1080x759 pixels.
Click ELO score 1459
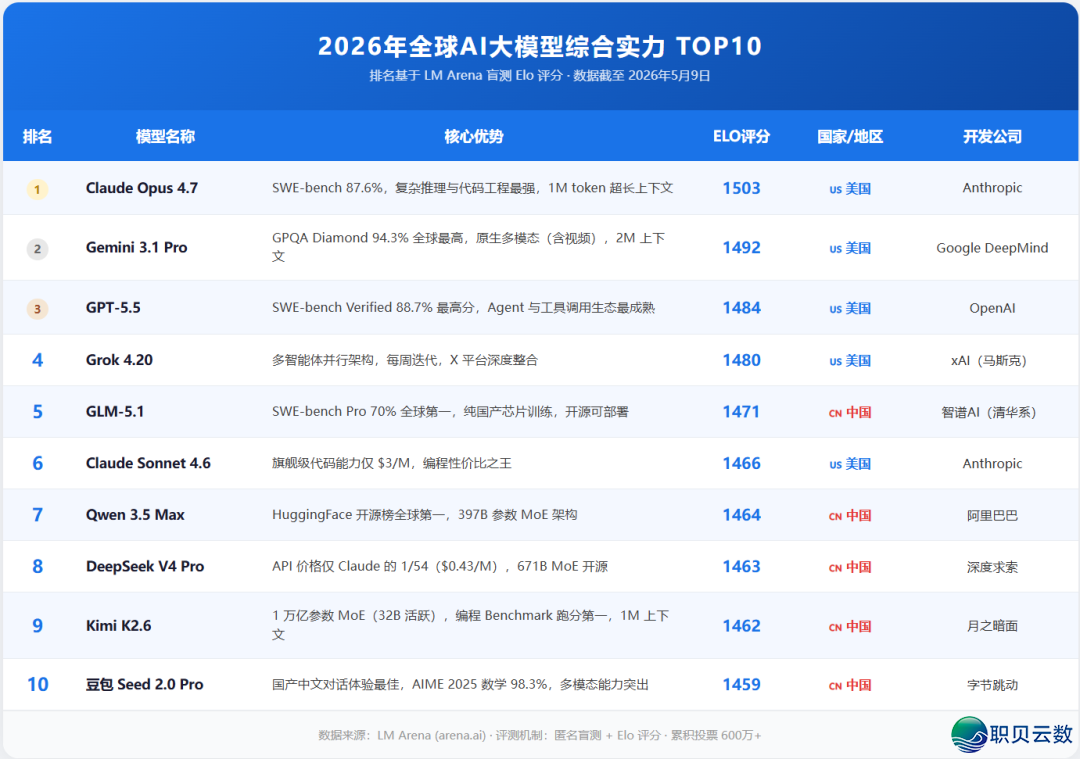click(741, 685)
